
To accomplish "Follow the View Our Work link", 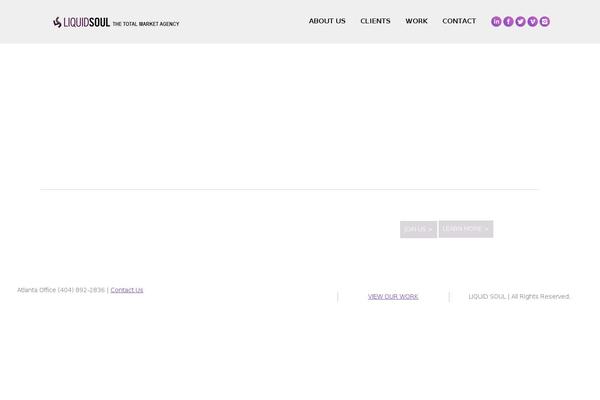I will (x=393, y=297).
